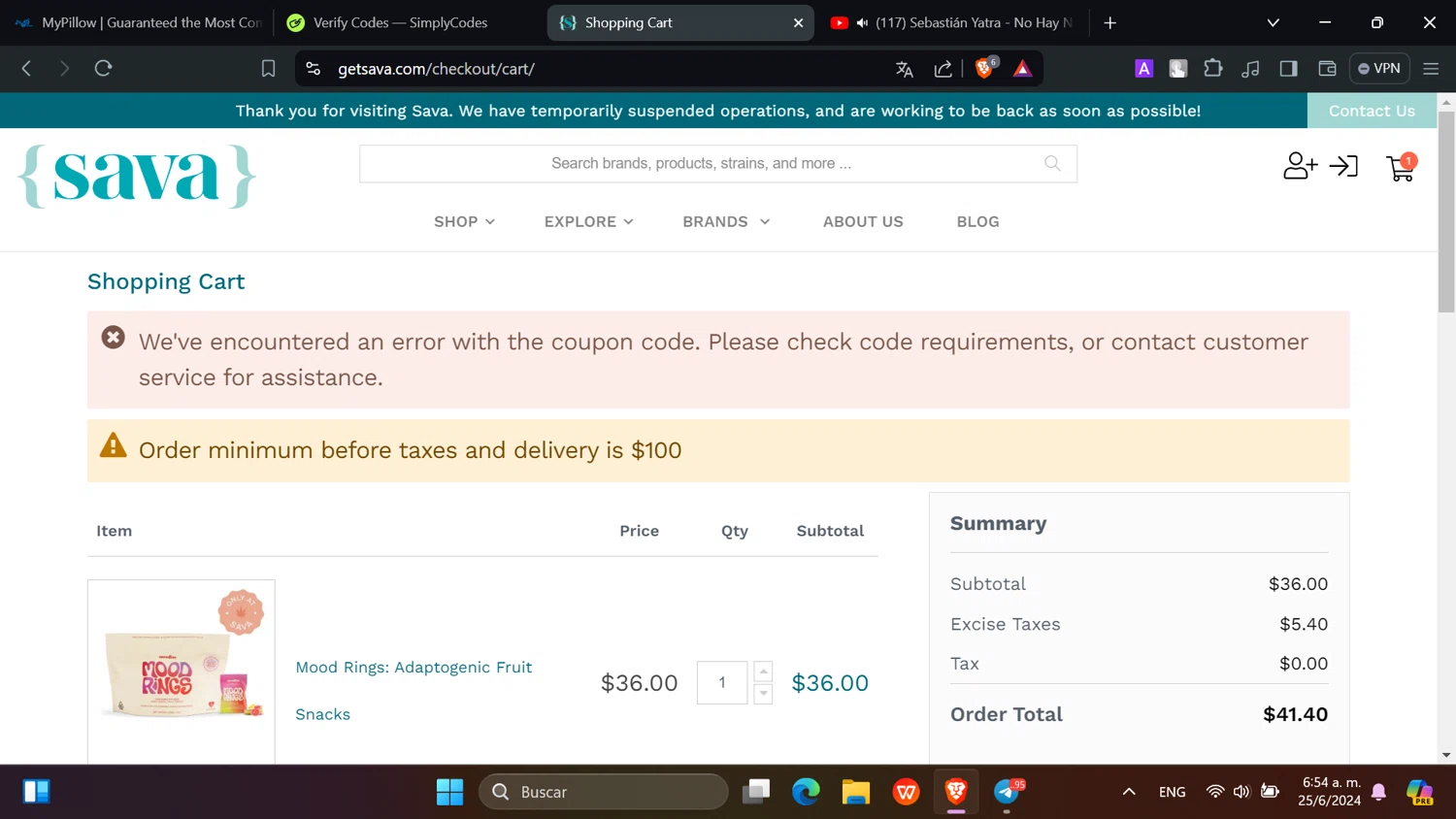Open the ABOUT US menu item

863,221
